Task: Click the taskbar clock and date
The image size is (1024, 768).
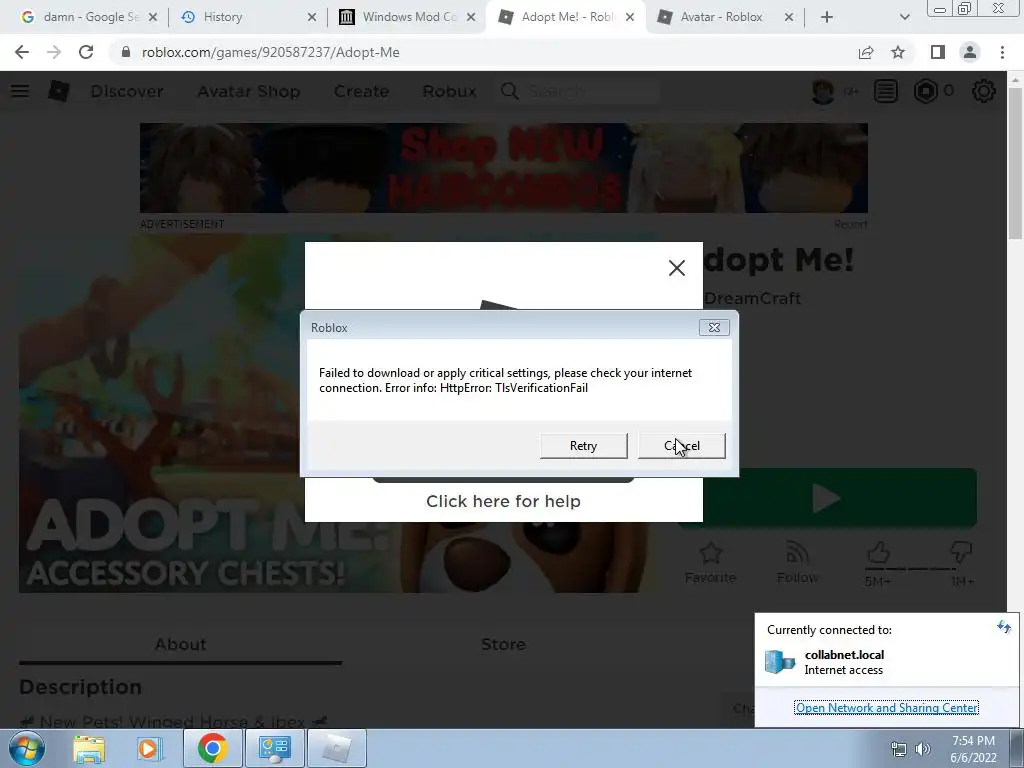Action: tap(973, 749)
